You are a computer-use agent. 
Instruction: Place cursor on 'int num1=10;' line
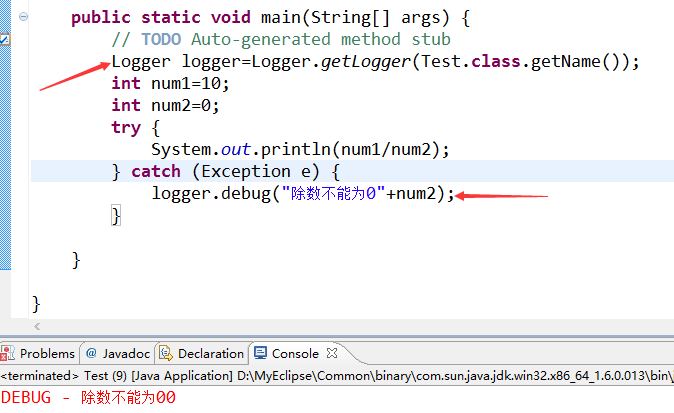tap(171, 83)
